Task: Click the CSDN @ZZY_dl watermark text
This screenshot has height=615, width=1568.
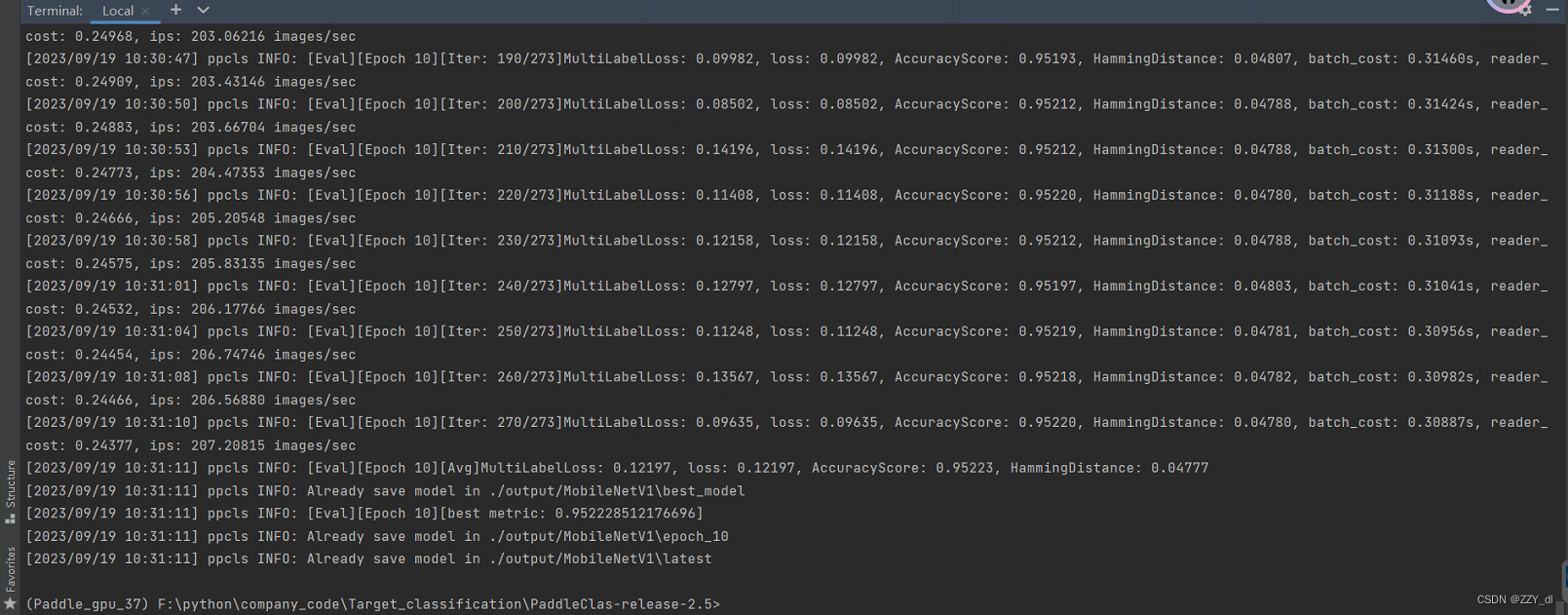Action: 1513,599
